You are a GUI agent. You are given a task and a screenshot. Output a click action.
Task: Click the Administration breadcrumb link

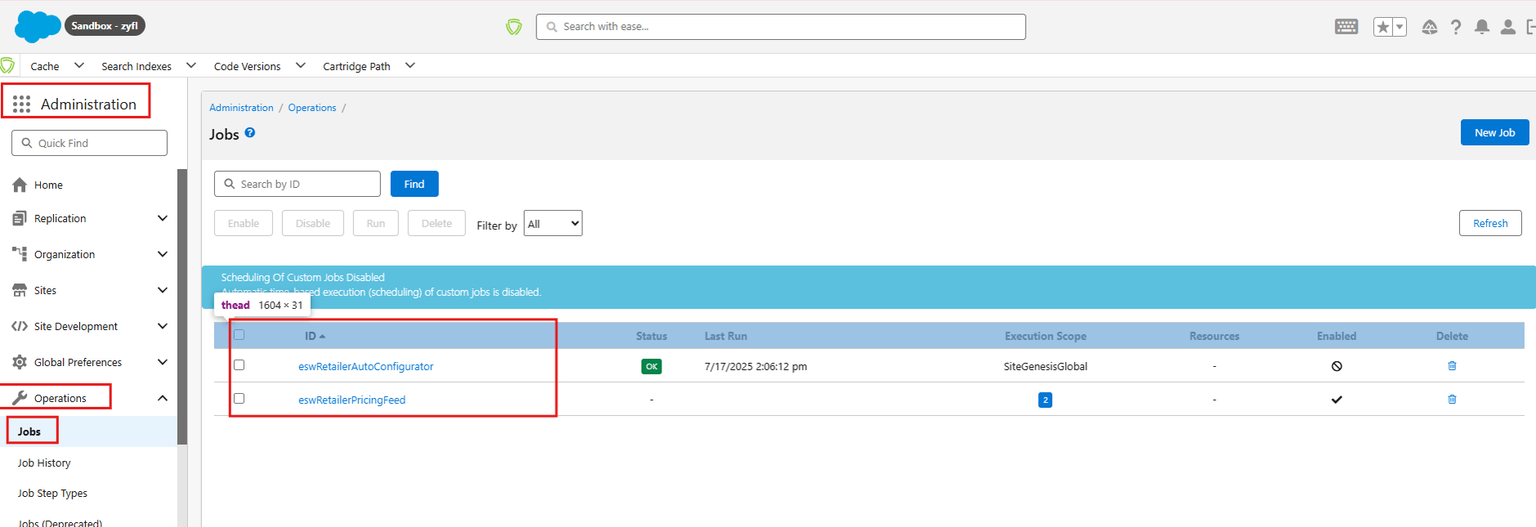pyautogui.click(x=241, y=107)
